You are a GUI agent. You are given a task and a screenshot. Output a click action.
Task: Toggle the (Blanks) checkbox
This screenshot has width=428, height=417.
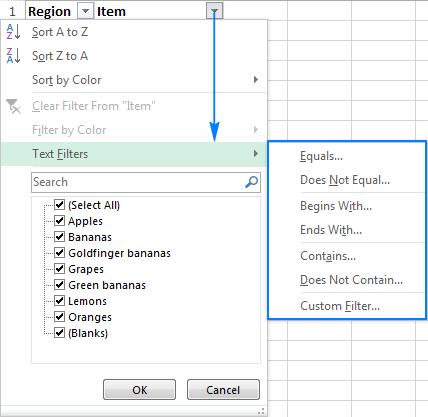pyautogui.click(x=59, y=332)
